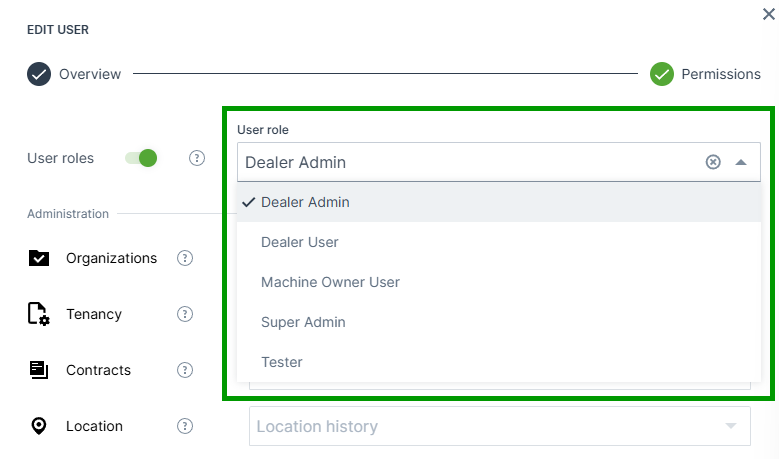The image size is (779, 459).
Task: Click the Organizations folder icon
Action: (39, 258)
